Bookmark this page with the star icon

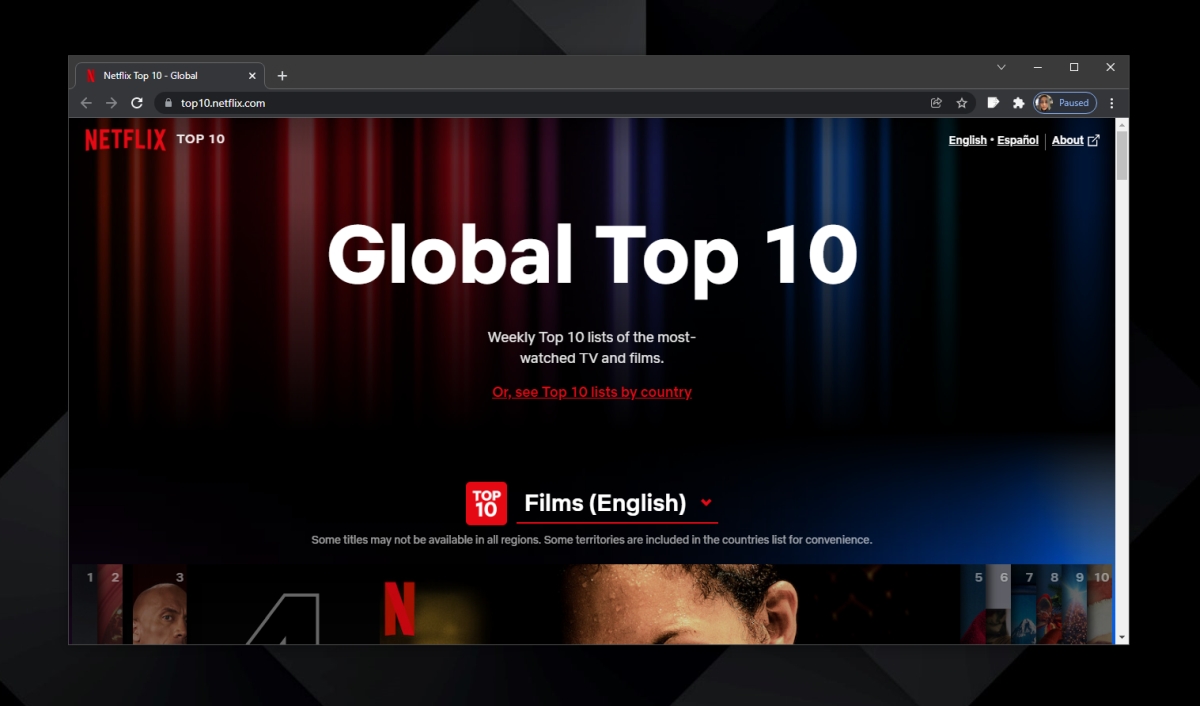coord(962,103)
